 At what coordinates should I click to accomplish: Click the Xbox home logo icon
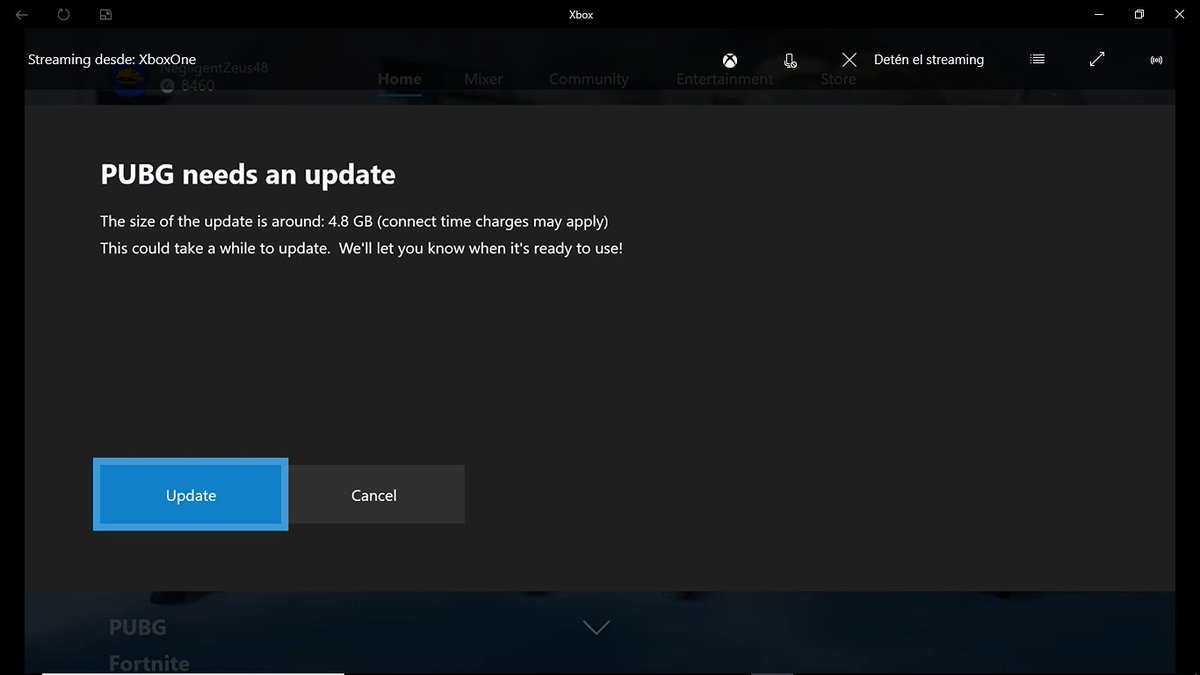pos(730,60)
